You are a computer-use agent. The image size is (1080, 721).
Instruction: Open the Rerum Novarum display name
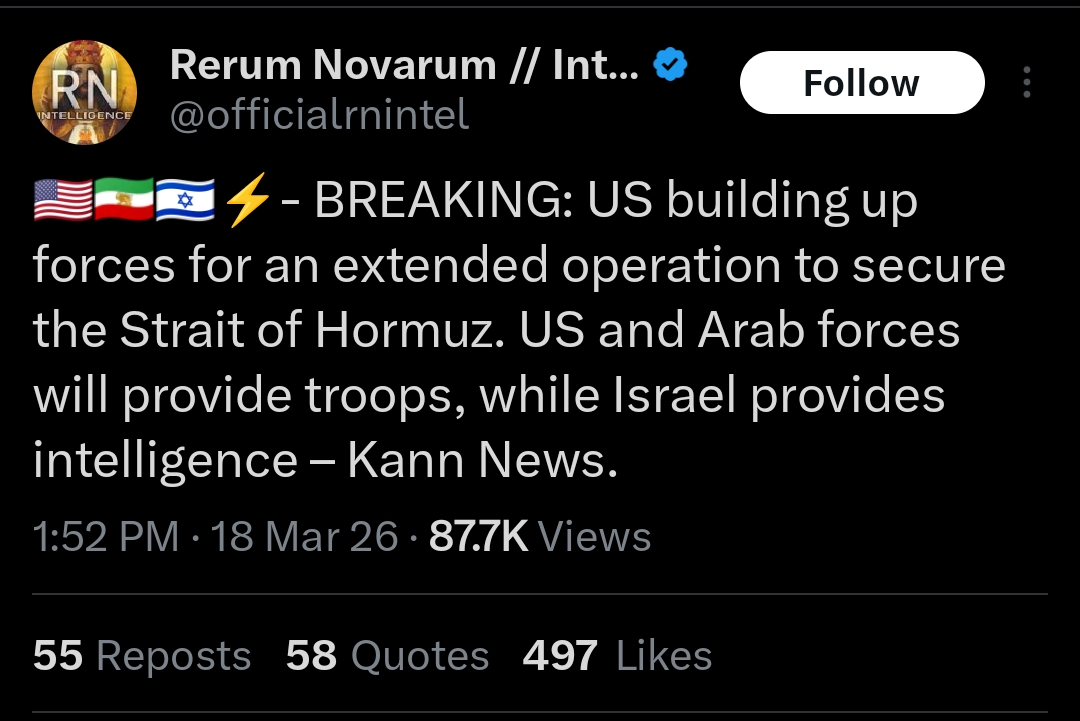[404, 66]
